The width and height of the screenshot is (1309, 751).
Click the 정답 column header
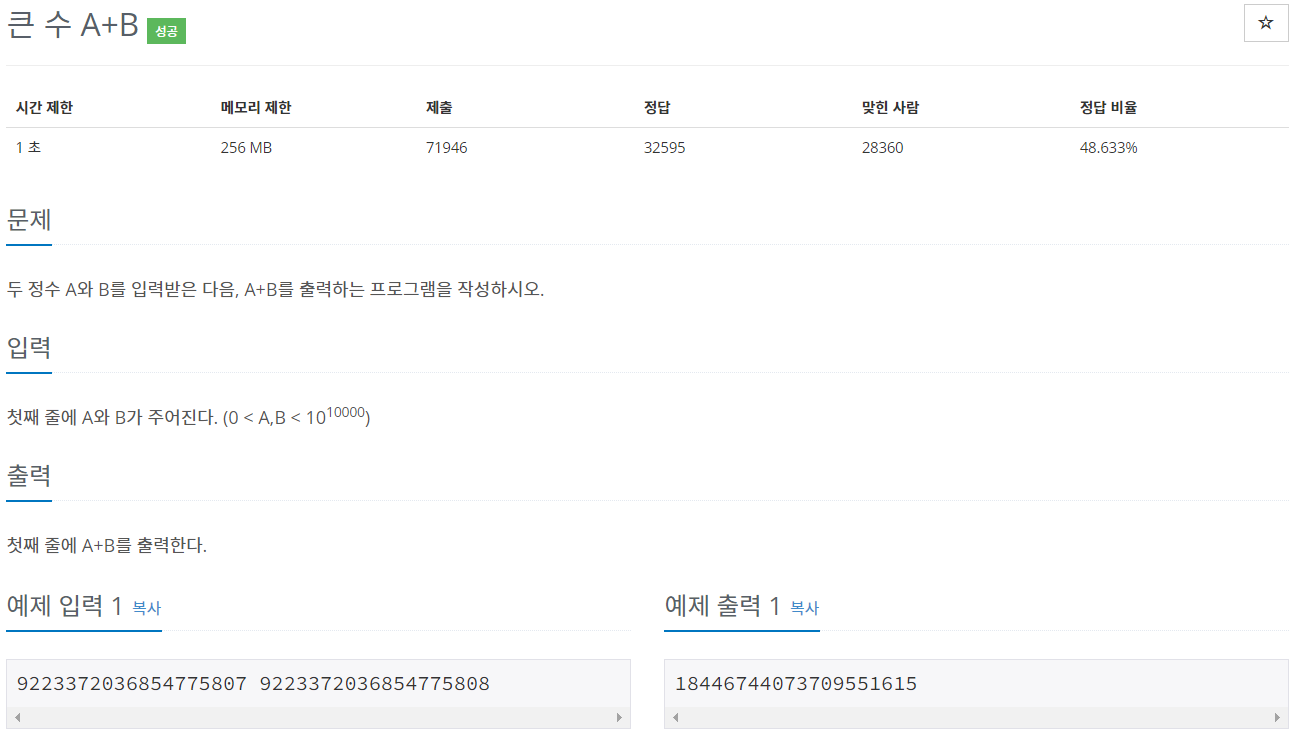657,108
